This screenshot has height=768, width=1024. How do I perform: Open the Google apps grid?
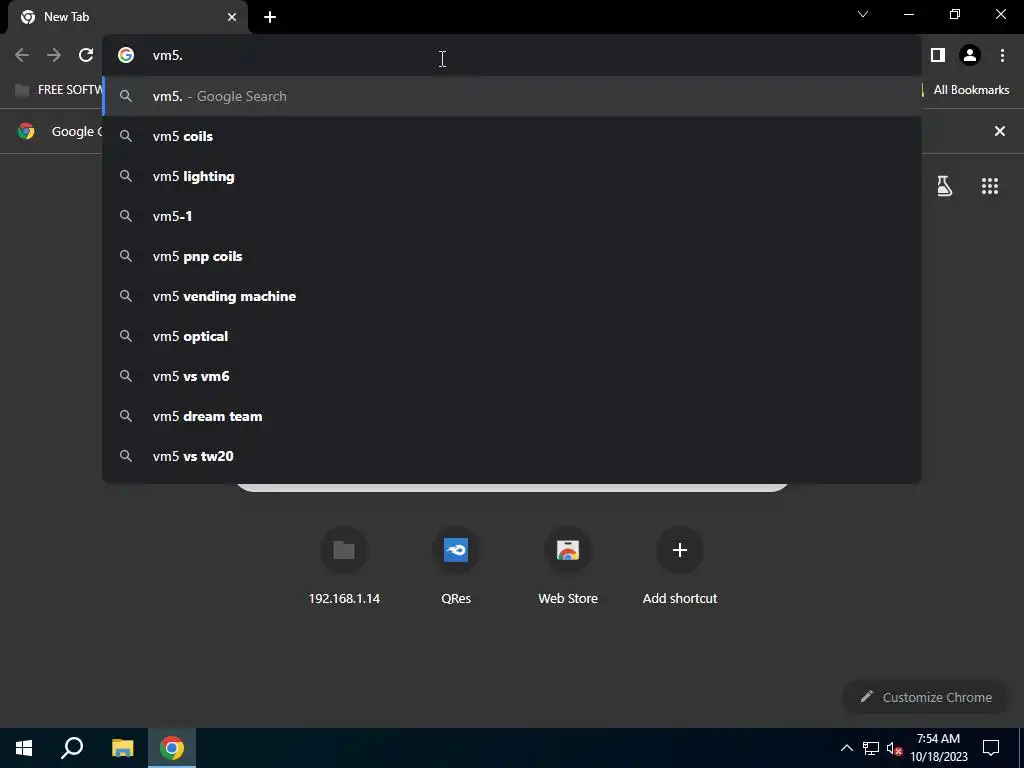click(x=989, y=186)
